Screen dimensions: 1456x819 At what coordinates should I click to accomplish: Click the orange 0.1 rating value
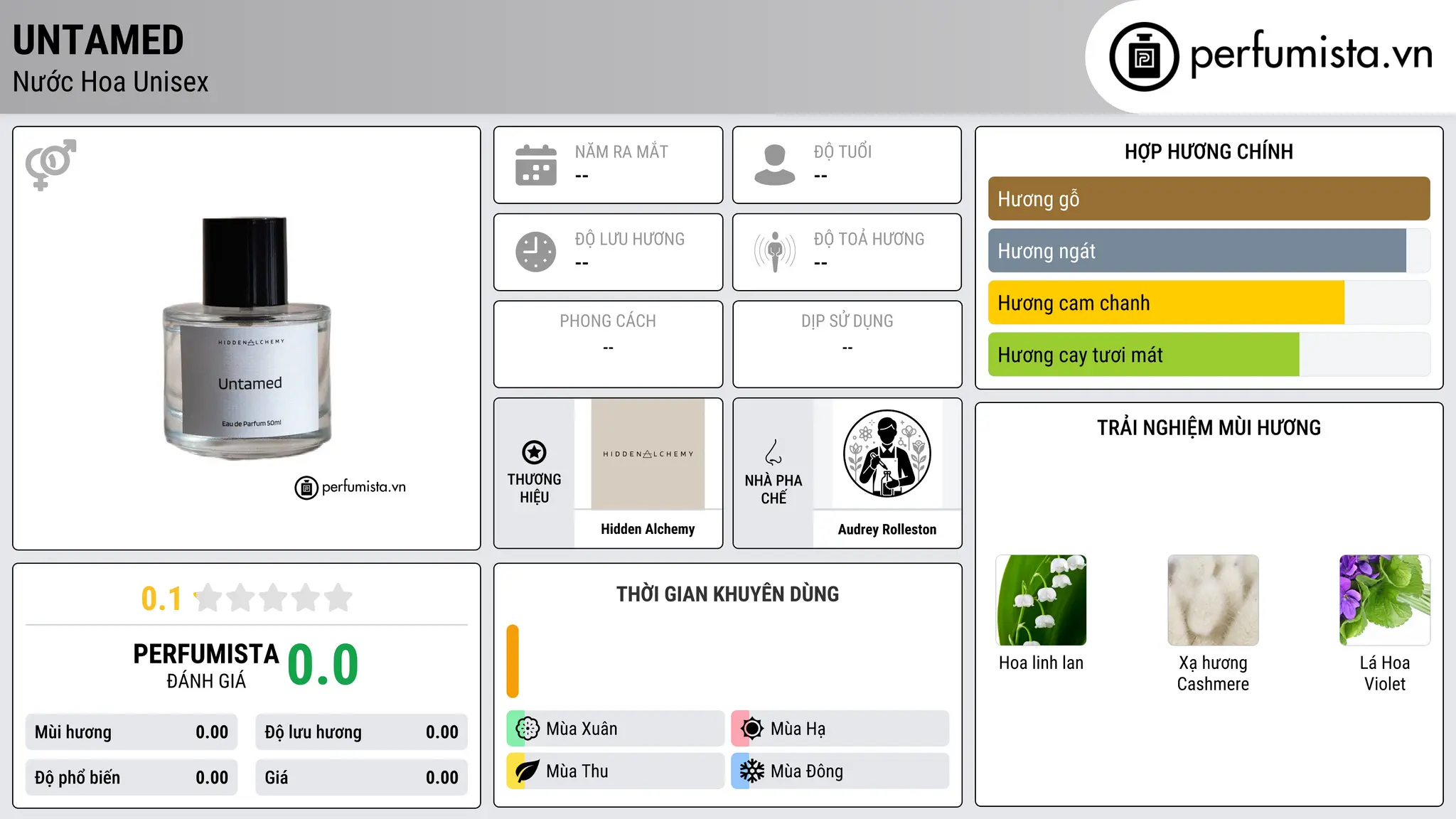click(161, 599)
